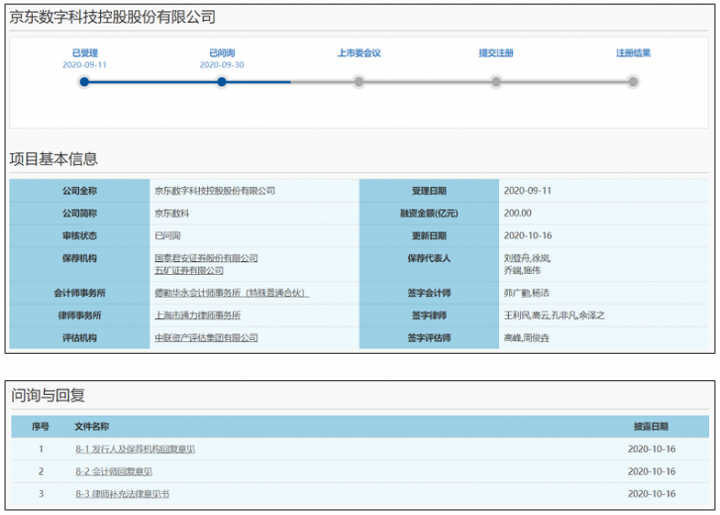Screen dimensions: 720x515
Task: Click the 已受理 timeline dot
Action: point(84,82)
